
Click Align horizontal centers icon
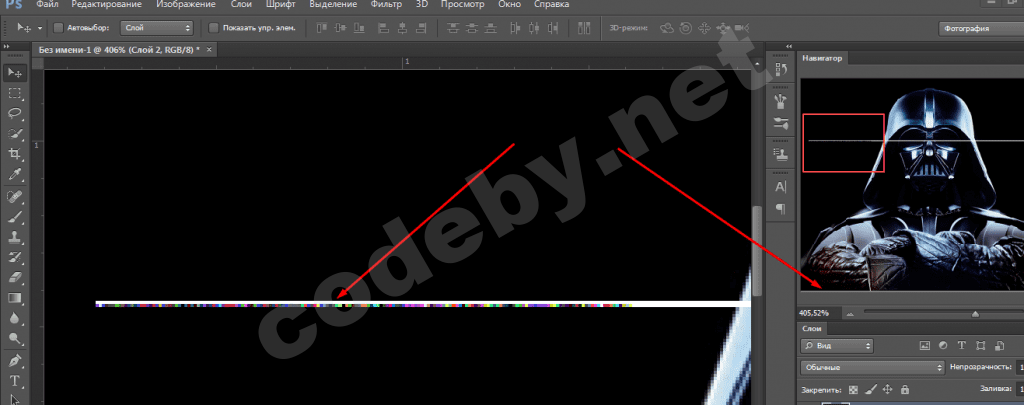click(402, 28)
